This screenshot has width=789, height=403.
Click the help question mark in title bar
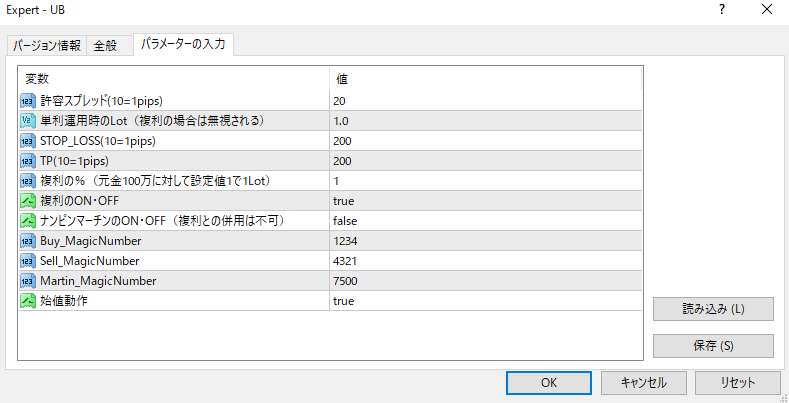click(721, 9)
